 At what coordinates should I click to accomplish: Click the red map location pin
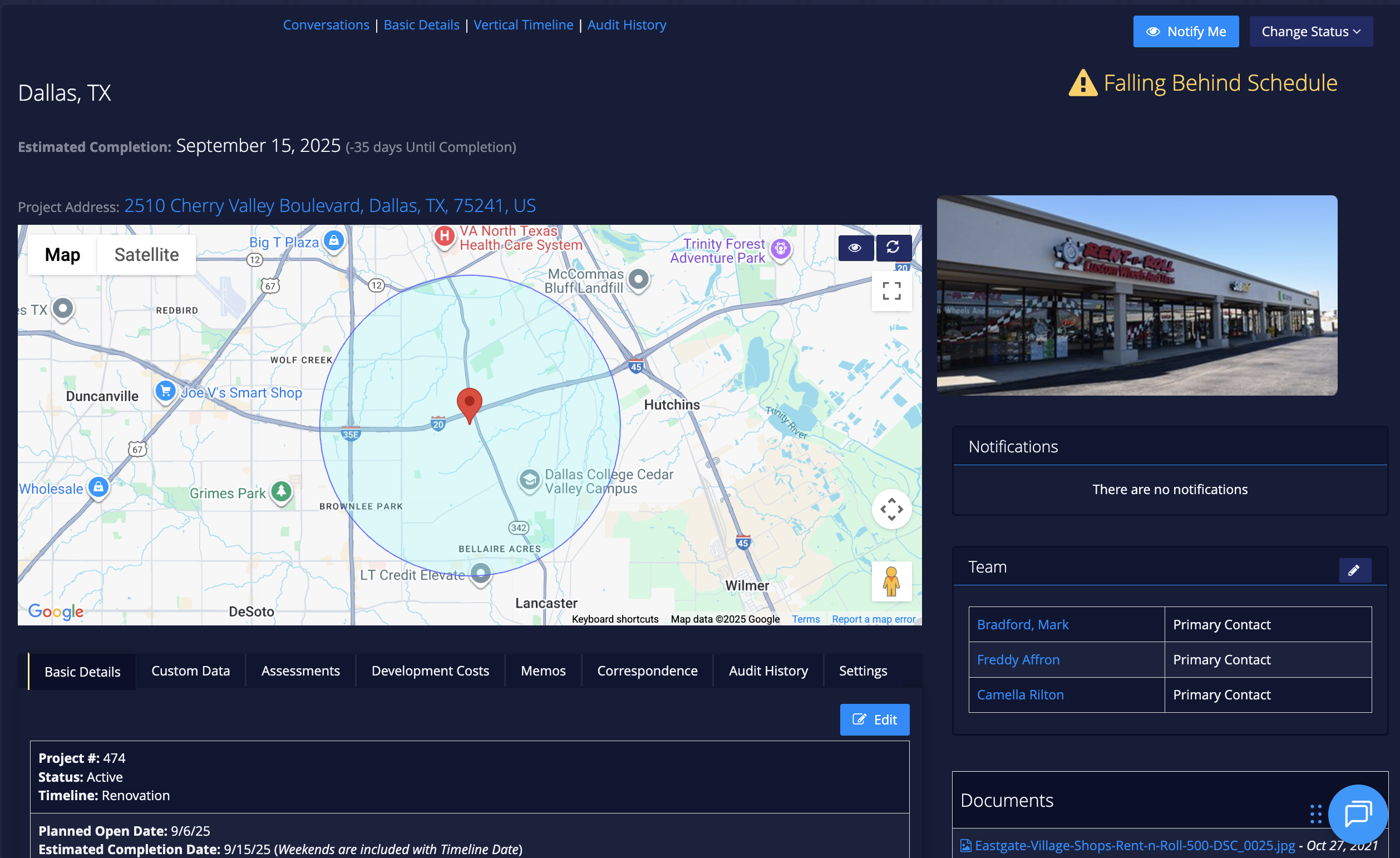click(x=469, y=405)
